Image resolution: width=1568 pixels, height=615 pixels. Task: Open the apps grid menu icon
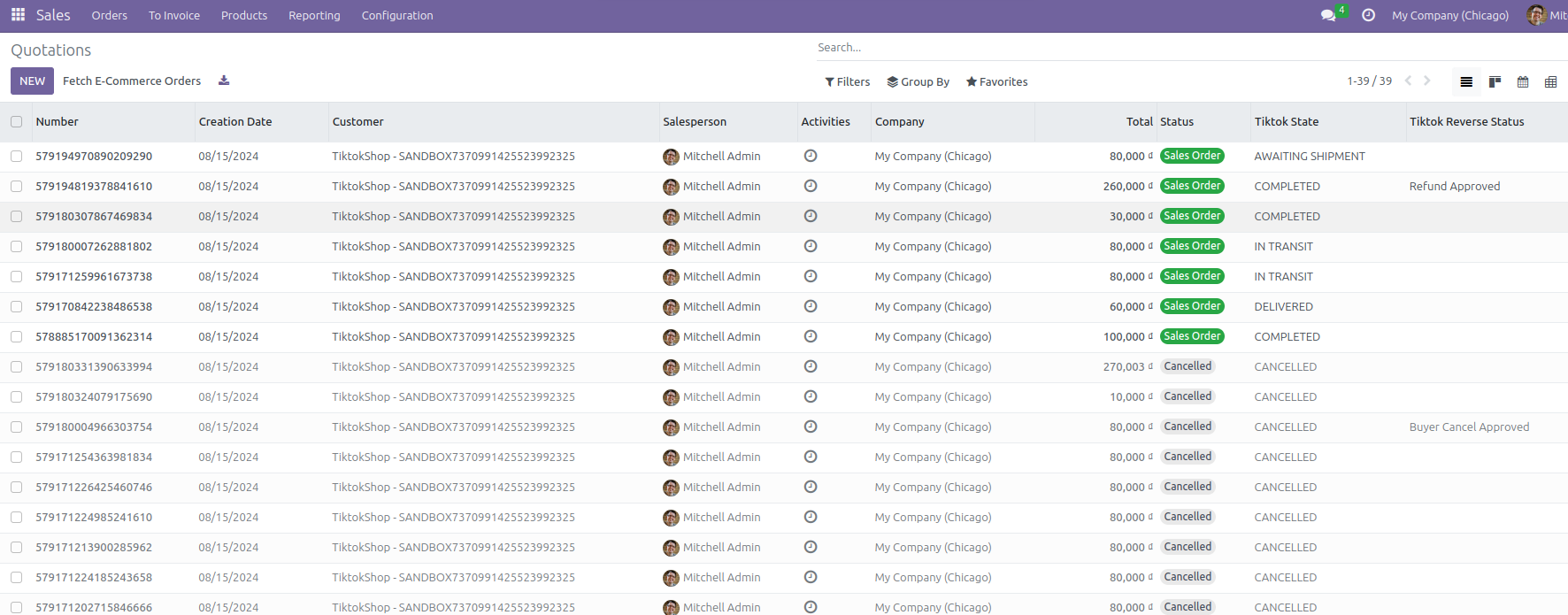click(x=18, y=15)
